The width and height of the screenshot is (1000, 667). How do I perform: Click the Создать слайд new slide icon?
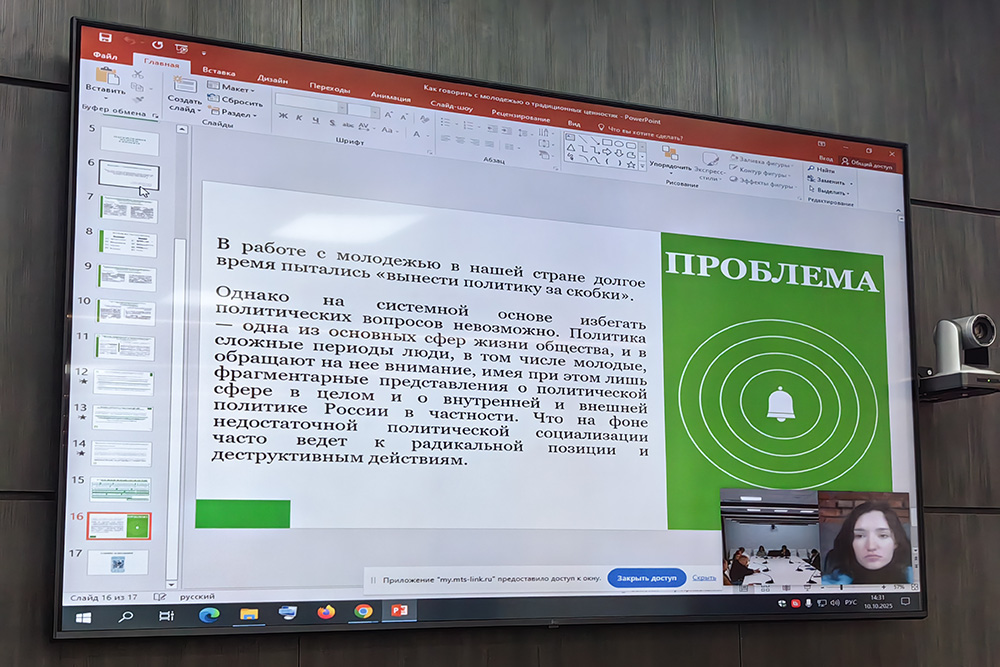click(184, 85)
